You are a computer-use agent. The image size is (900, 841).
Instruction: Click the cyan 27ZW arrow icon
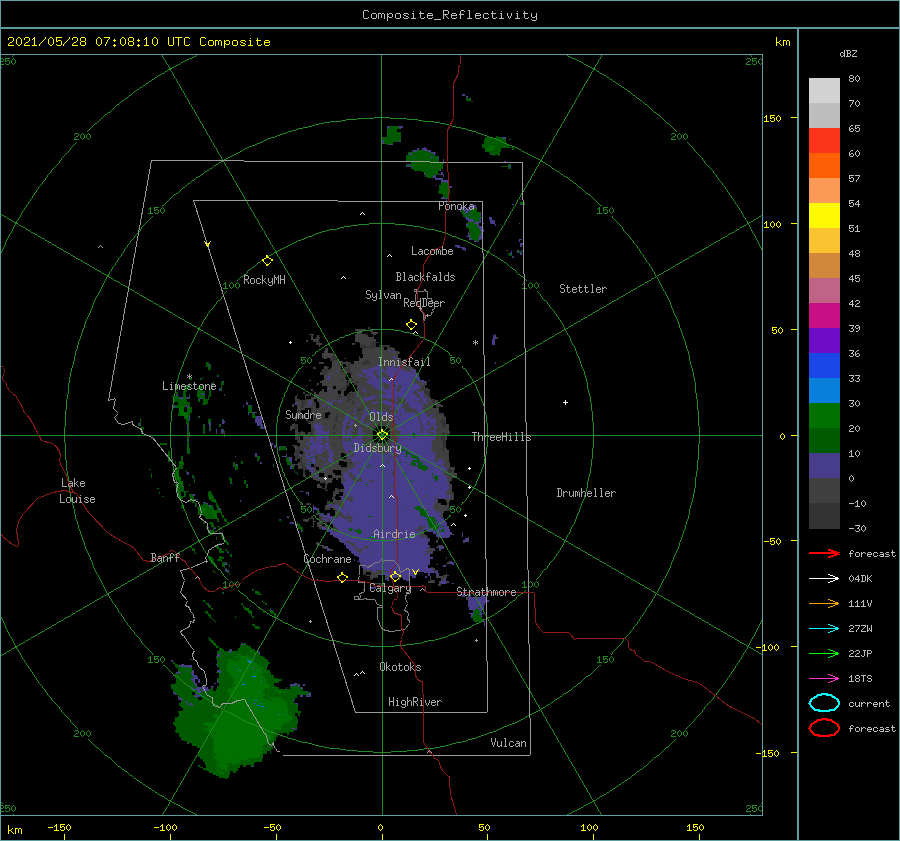click(x=824, y=629)
